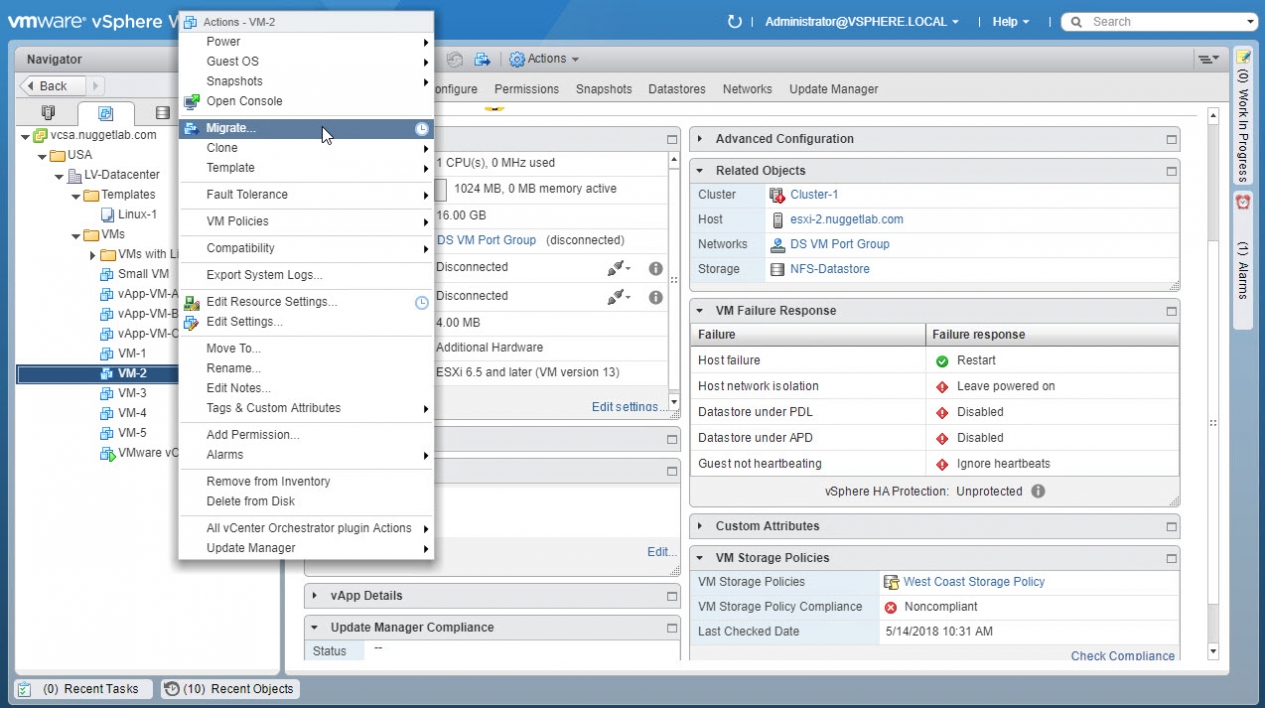1265x708 pixels.
Task: Click the Check Compliance link
Action: pos(1122,656)
